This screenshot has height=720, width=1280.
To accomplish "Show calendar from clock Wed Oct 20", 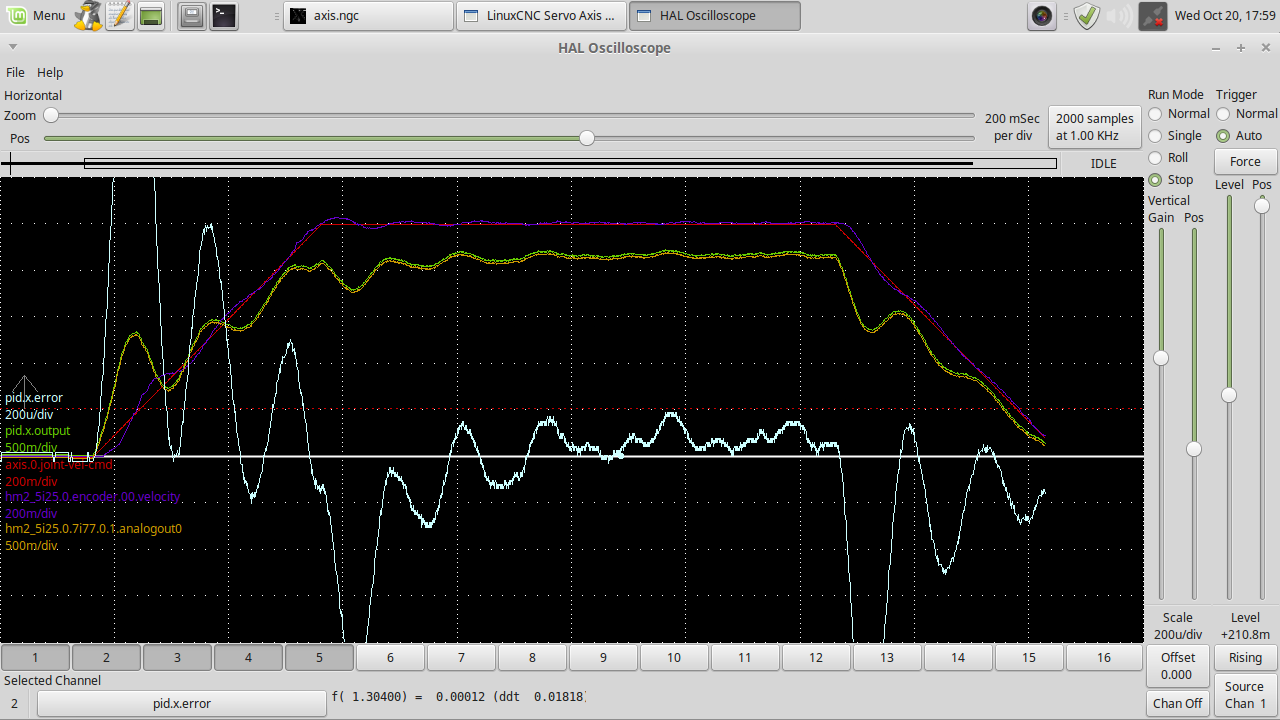I will [x=1225, y=16].
